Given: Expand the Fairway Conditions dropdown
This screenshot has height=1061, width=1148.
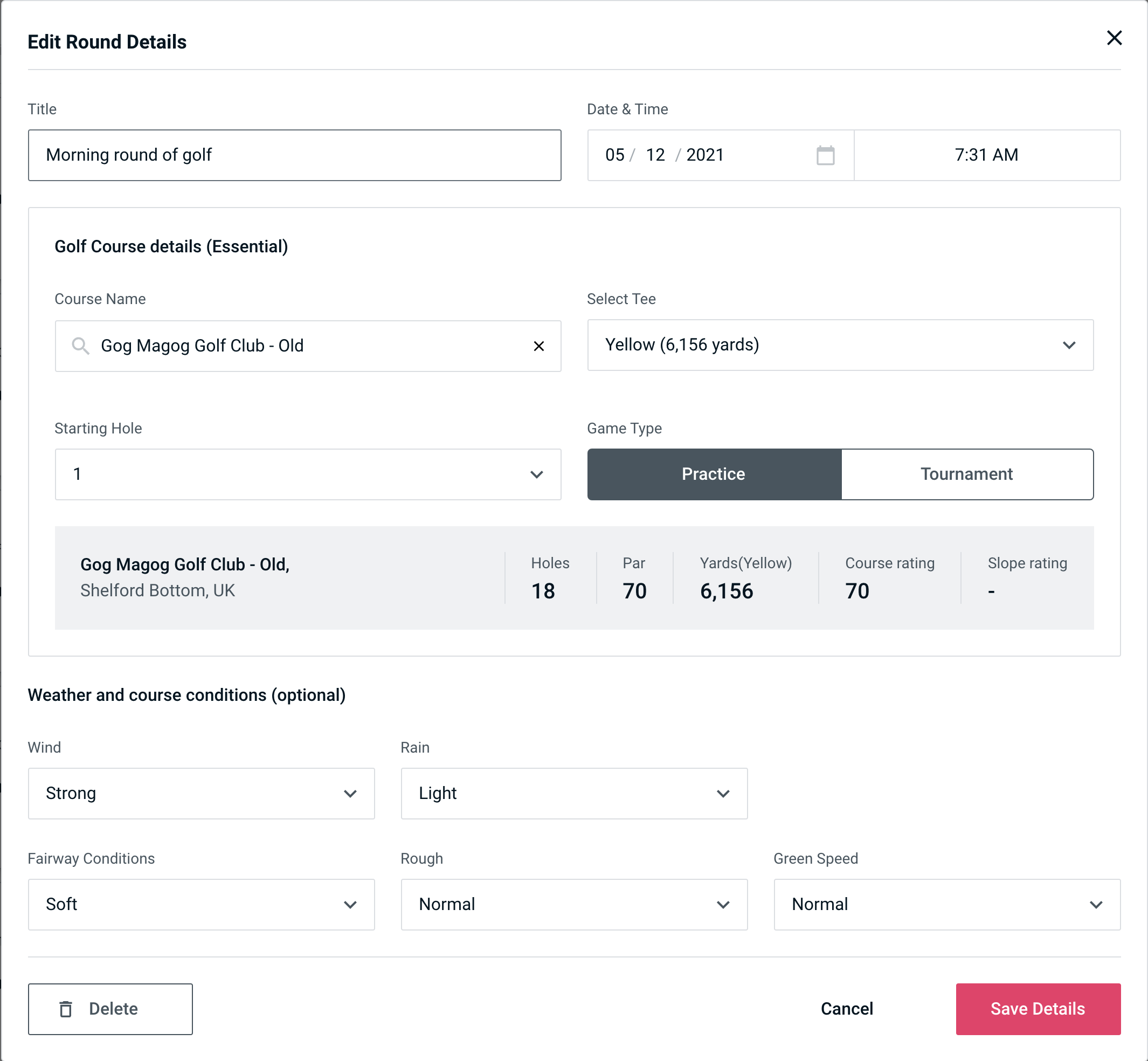Looking at the screenshot, I should coord(201,905).
